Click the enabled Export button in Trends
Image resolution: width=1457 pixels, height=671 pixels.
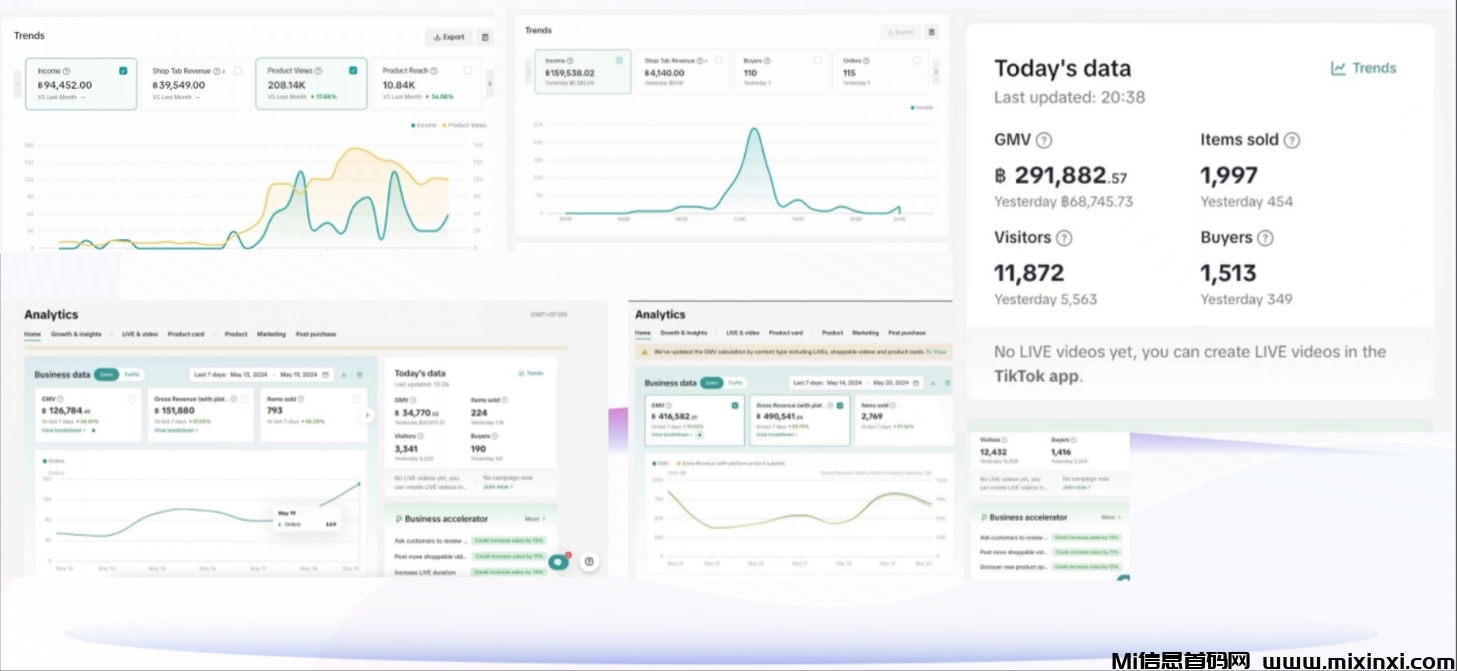[x=448, y=37]
